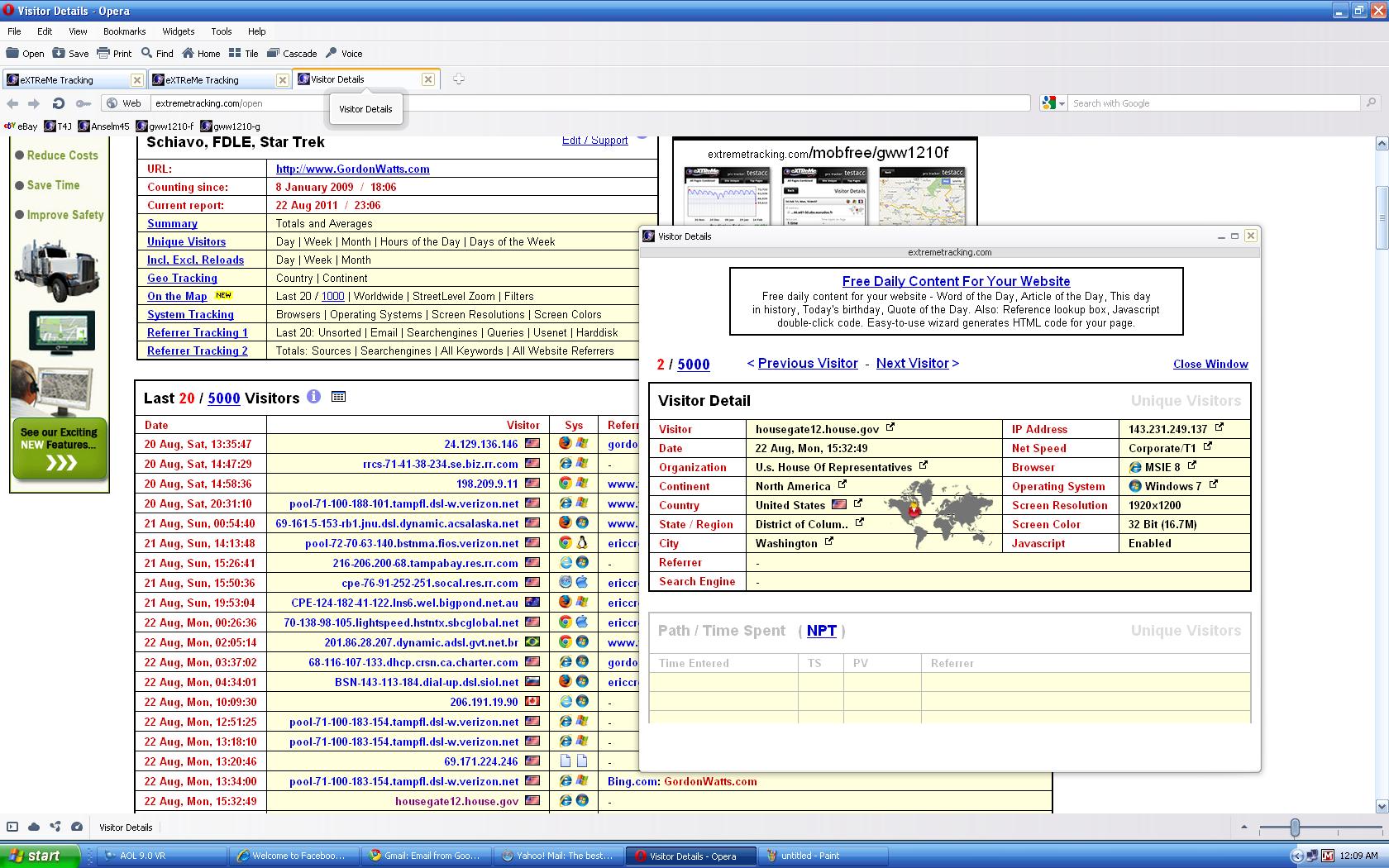Cascade windows with the Cascade button
This screenshot has width=1389, height=868.
click(292, 53)
